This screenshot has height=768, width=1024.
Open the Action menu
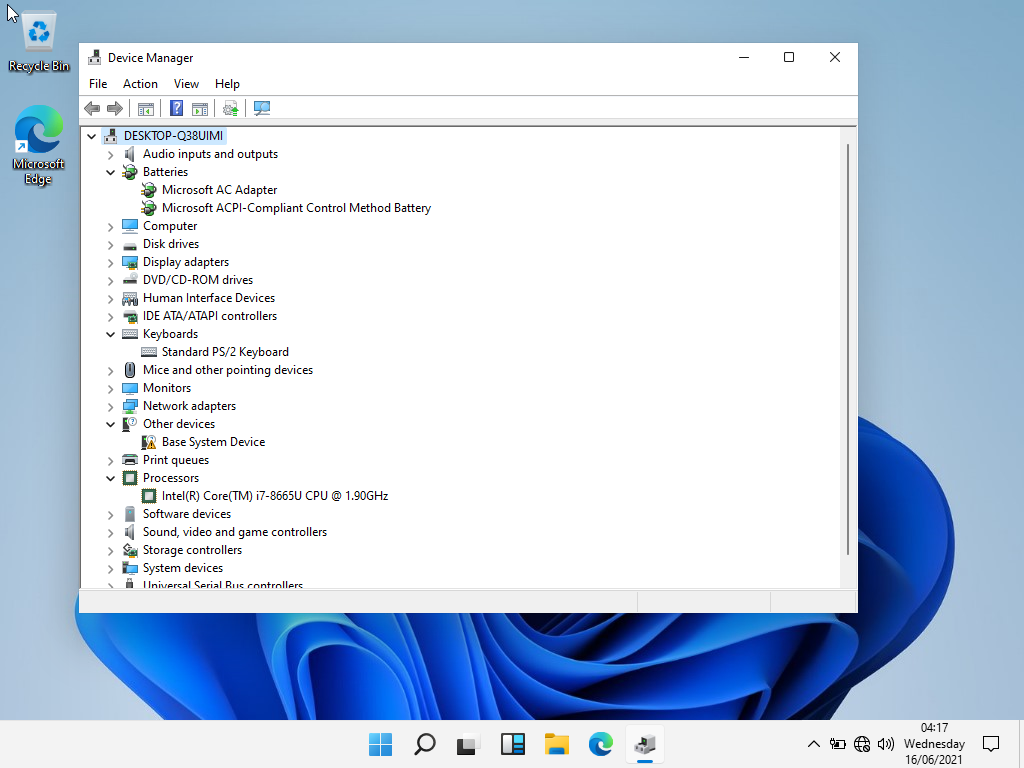tap(140, 84)
